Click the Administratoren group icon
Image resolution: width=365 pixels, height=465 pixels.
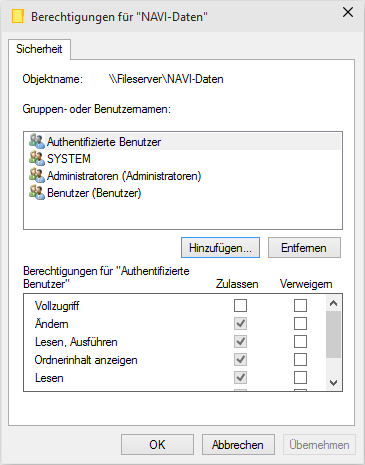37,176
